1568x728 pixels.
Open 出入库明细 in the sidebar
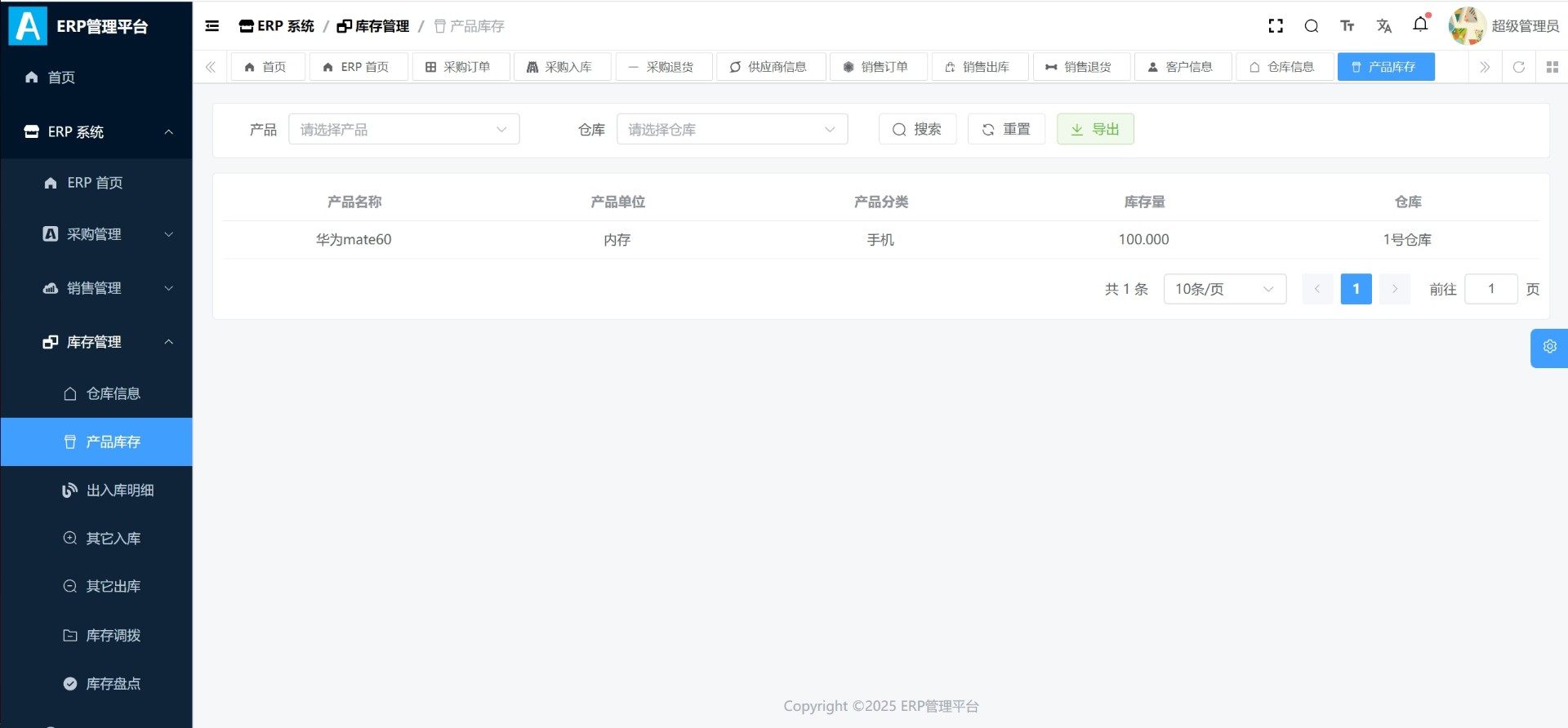[96, 491]
